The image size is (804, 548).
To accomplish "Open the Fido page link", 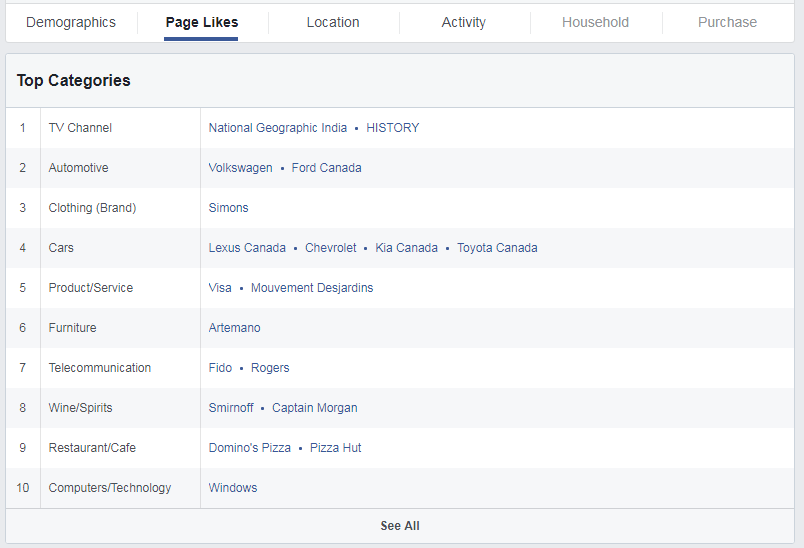I will 220,368.
